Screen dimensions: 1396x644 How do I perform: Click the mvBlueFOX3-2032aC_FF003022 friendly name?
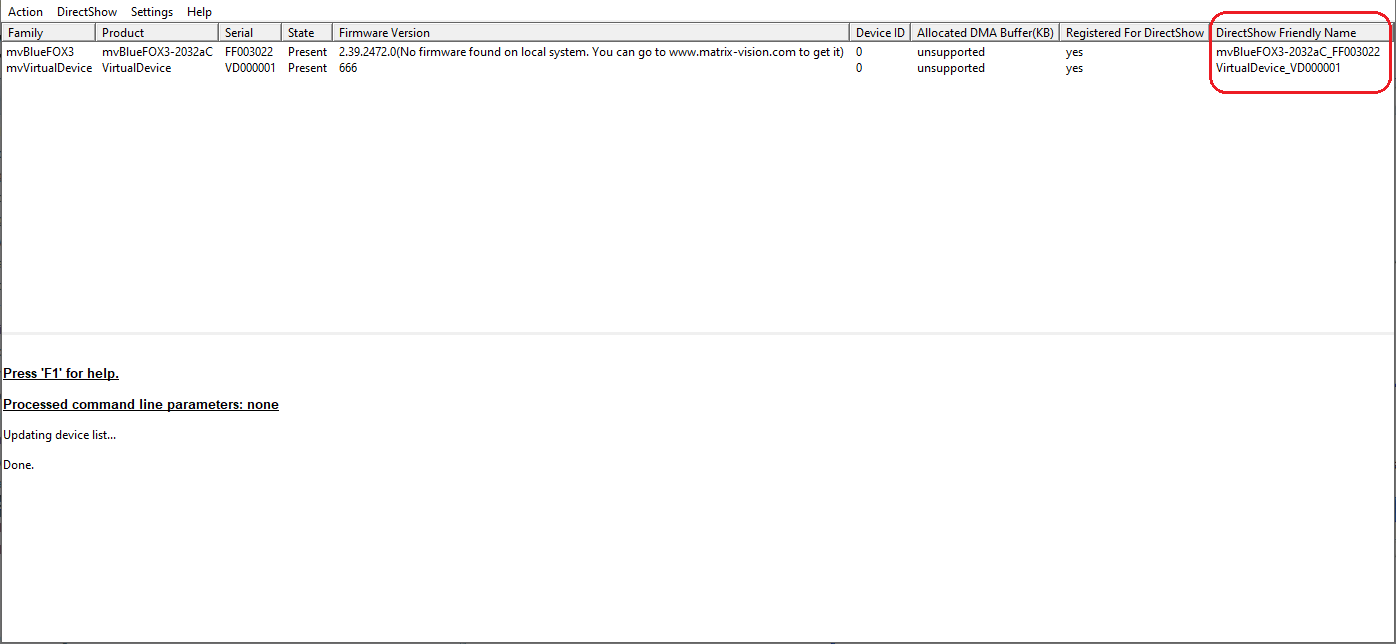tap(1297, 52)
